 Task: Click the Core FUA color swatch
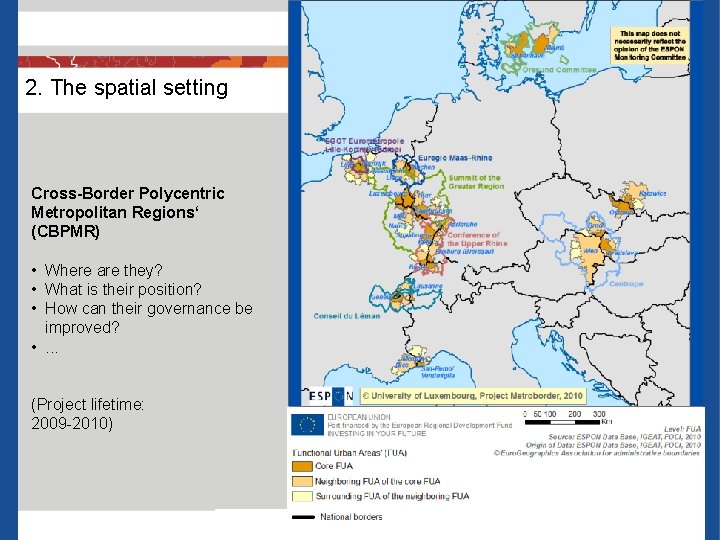click(302, 466)
